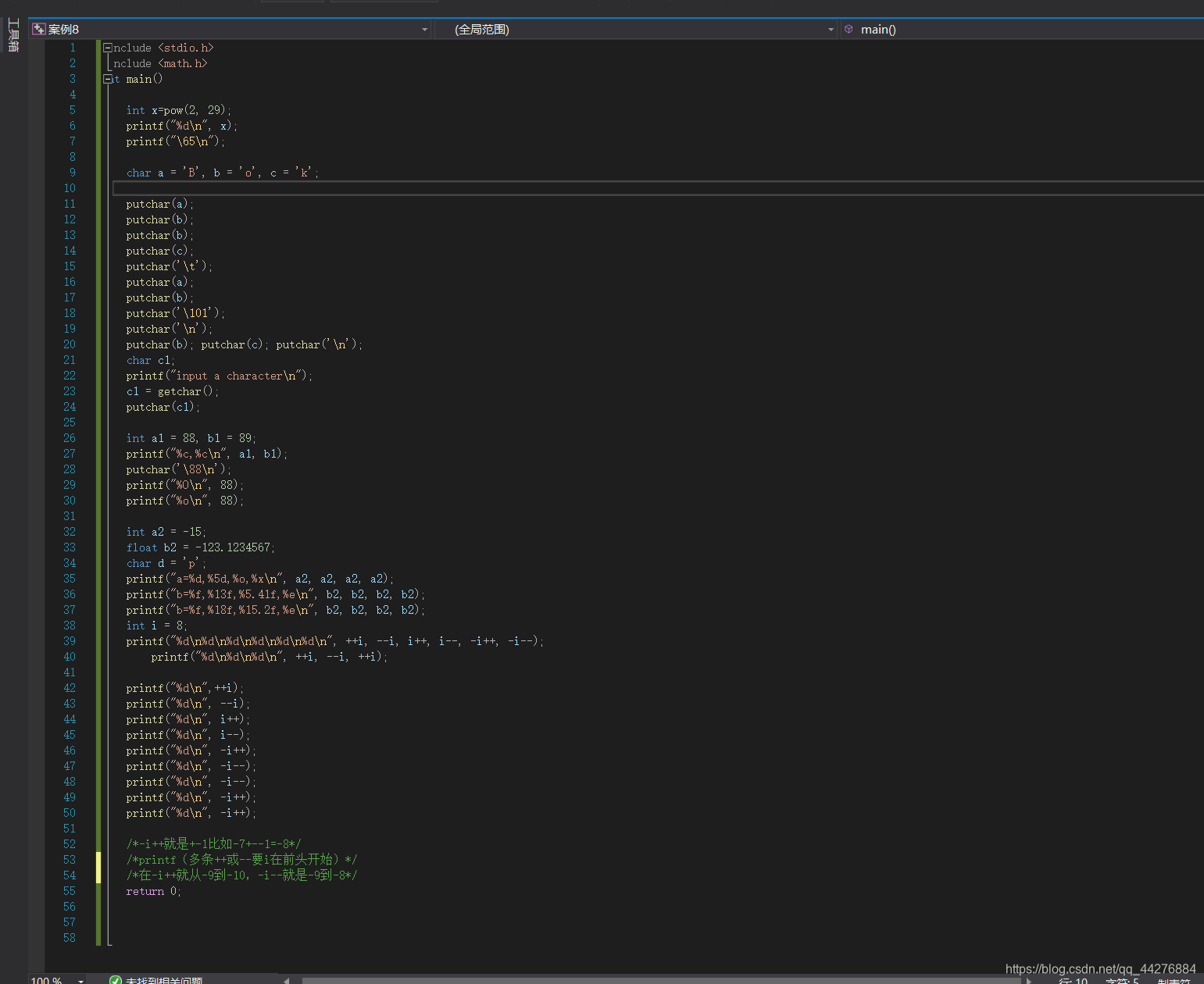The width and height of the screenshot is (1204, 984).
Task: Click the line putchar('\t');
Action: click(169, 266)
